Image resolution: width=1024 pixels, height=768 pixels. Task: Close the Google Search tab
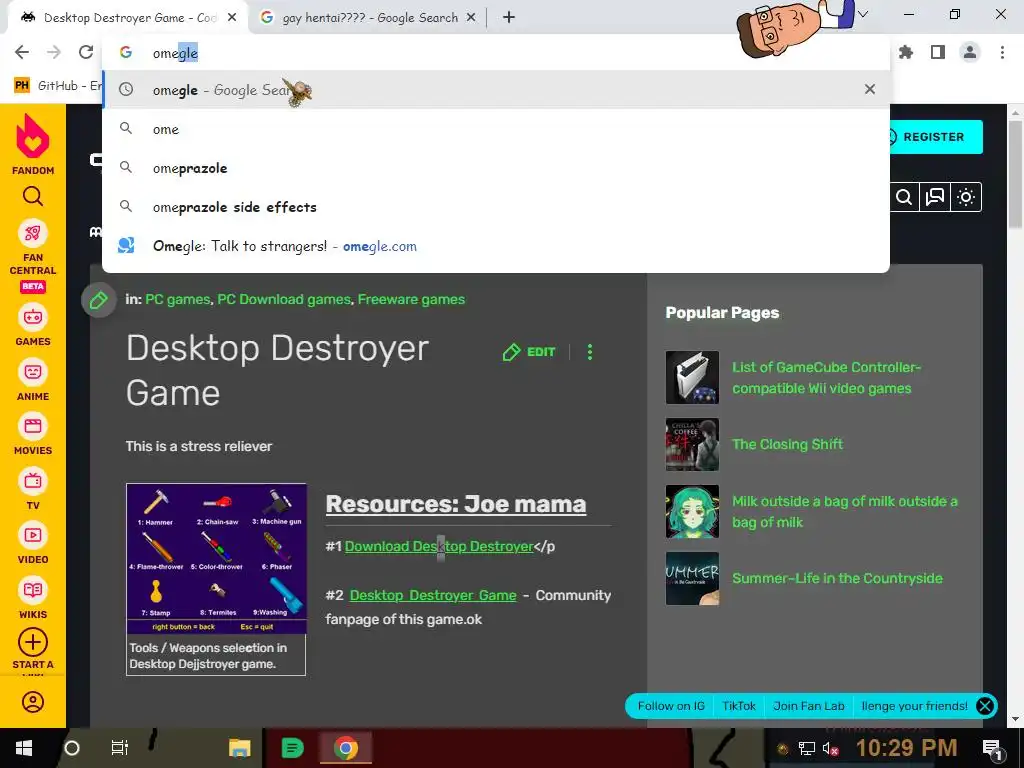pyautogui.click(x=471, y=18)
